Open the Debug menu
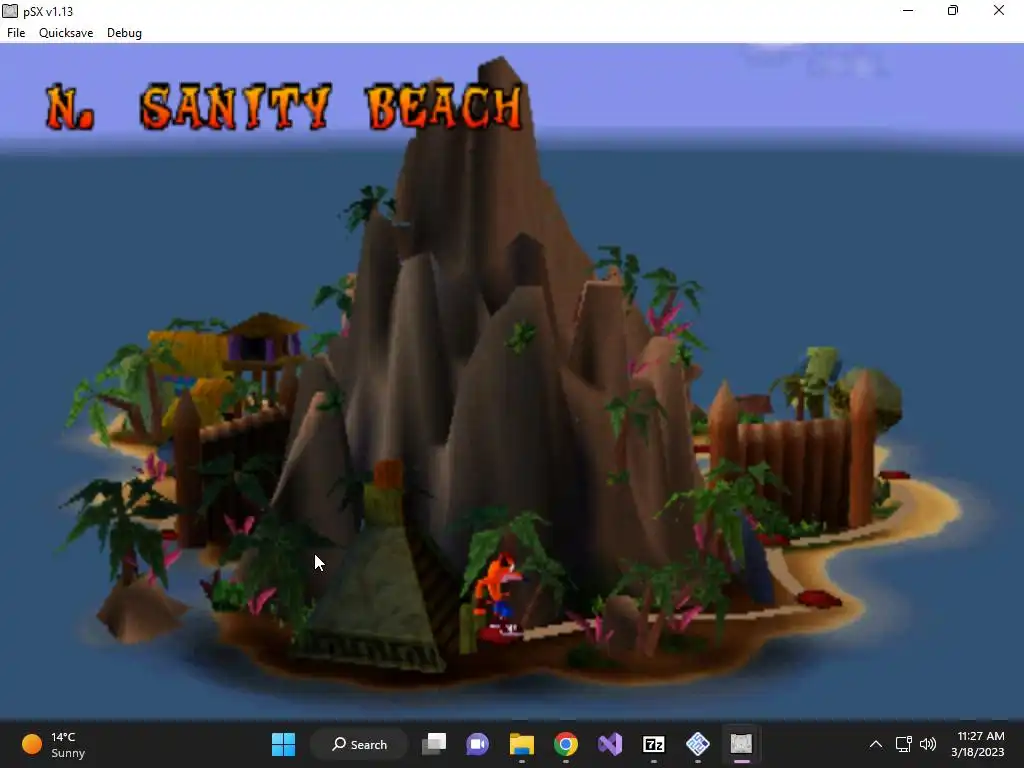1024x768 pixels. [124, 33]
